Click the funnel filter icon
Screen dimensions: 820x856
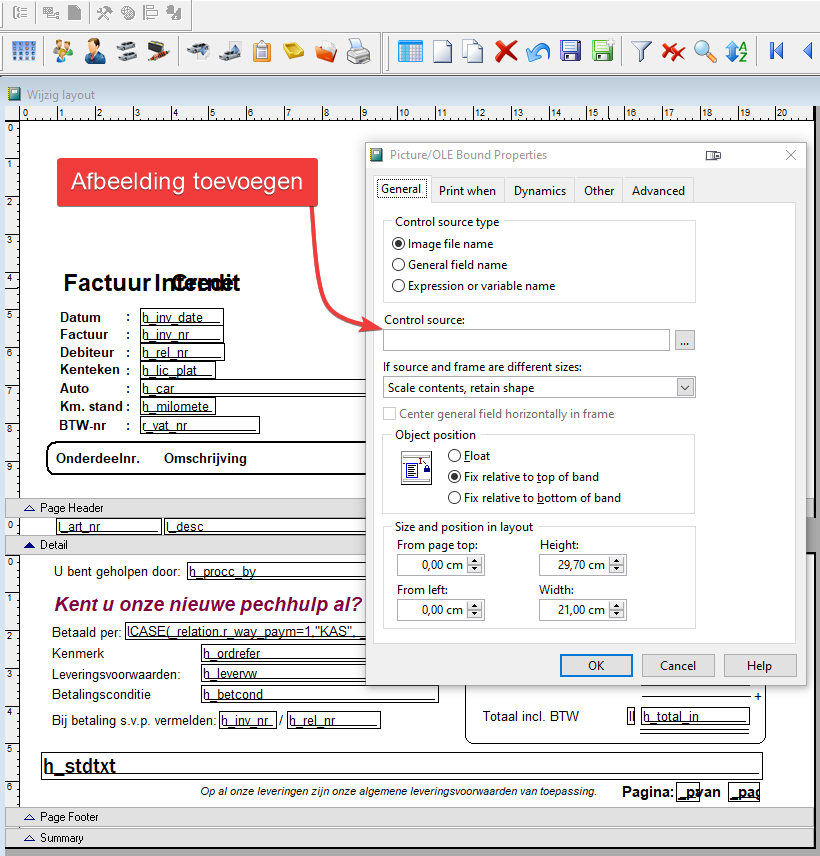pyautogui.click(x=641, y=51)
